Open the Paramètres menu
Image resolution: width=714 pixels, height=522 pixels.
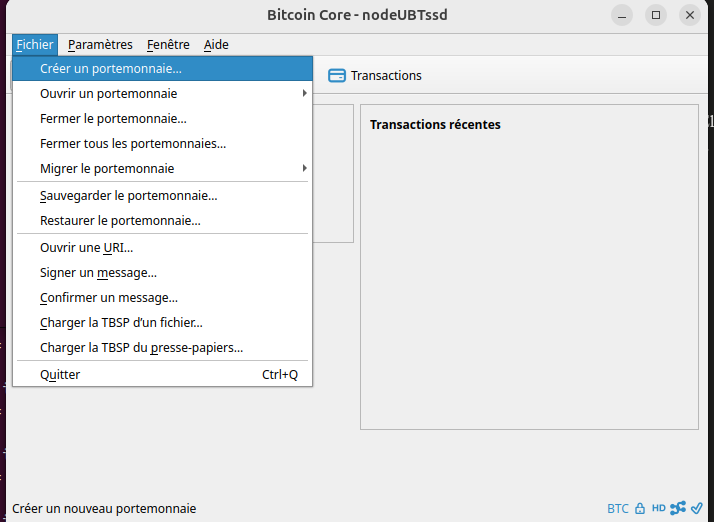click(x=100, y=45)
